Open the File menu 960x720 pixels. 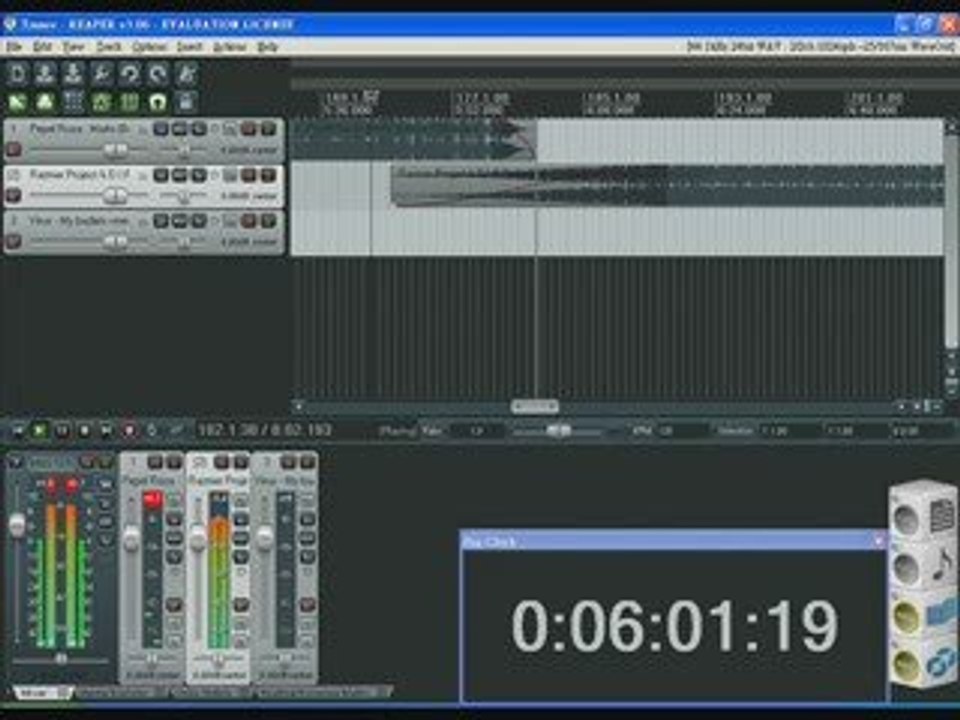(14, 47)
